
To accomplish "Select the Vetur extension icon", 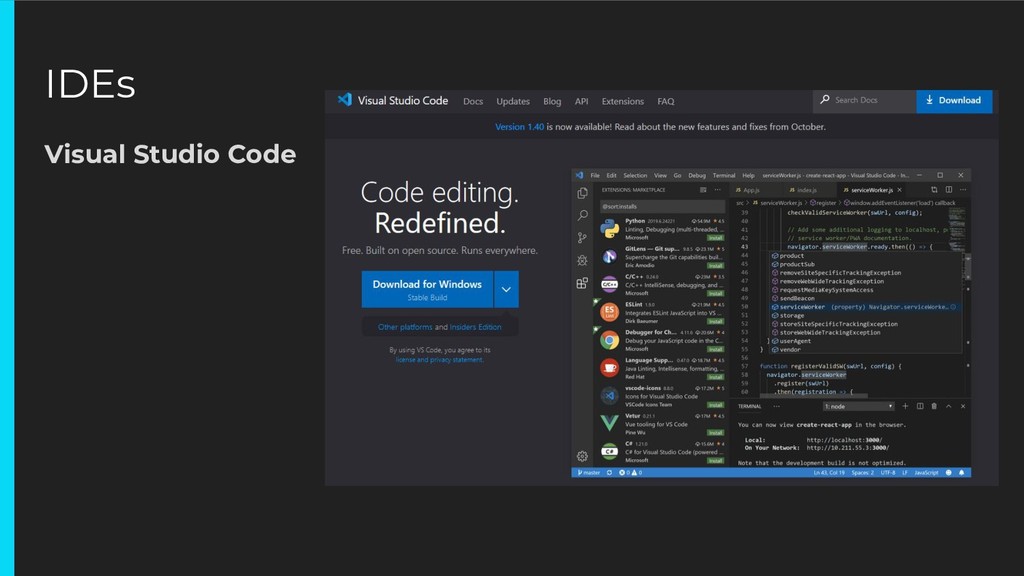I will tap(609, 423).
